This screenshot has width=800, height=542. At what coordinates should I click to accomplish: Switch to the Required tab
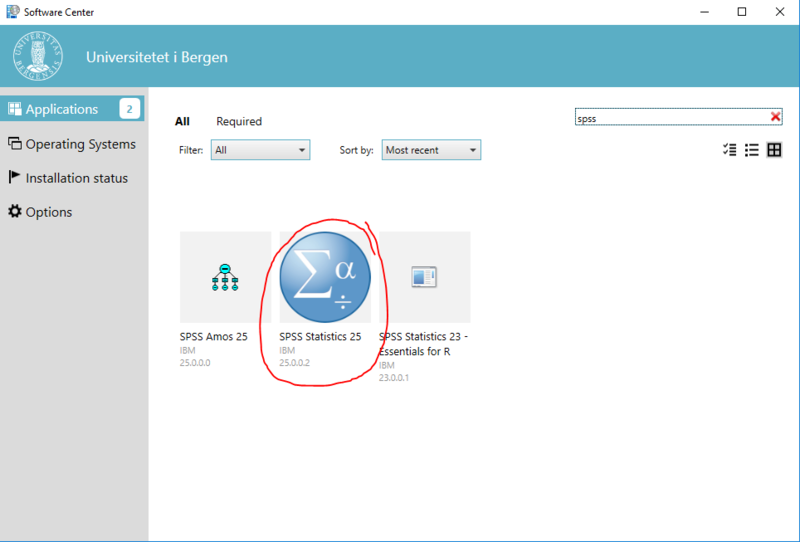pos(239,121)
